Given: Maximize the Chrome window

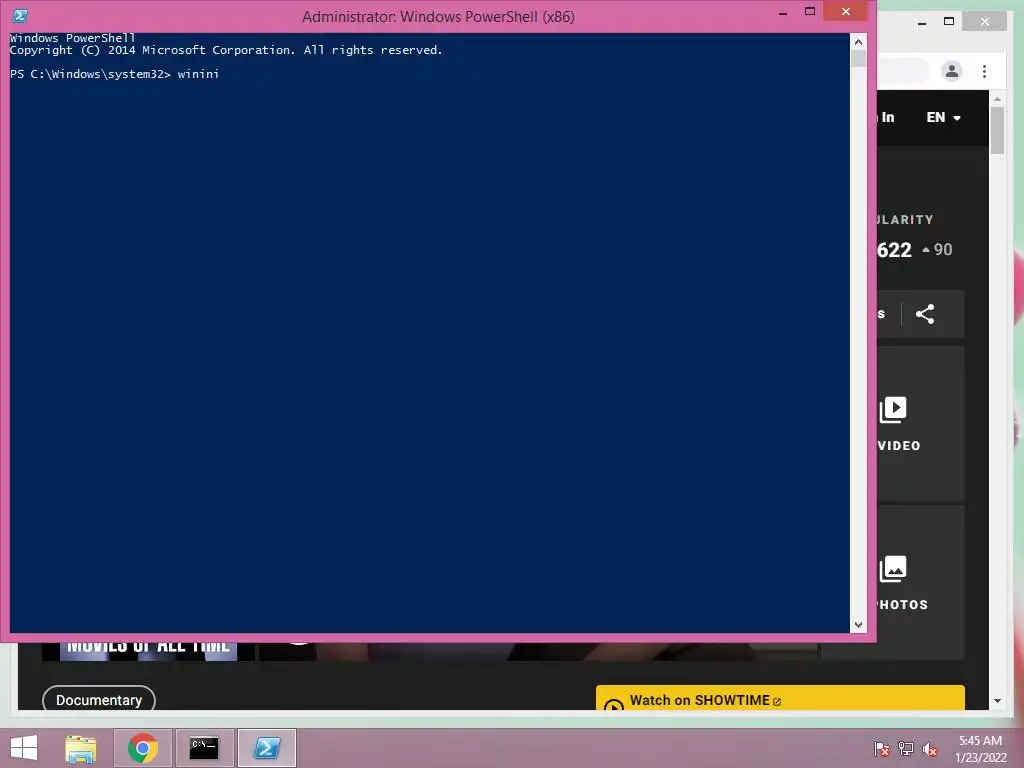Looking at the screenshot, I should [949, 22].
